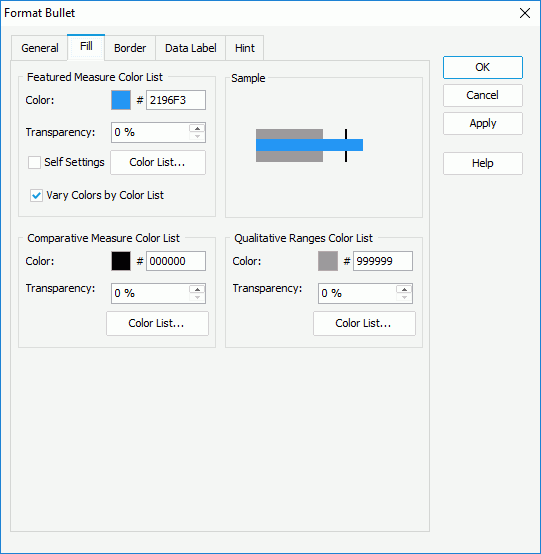Edit the 000000 hex color field
Viewport: 541px width, 554px height.
(x=176, y=261)
